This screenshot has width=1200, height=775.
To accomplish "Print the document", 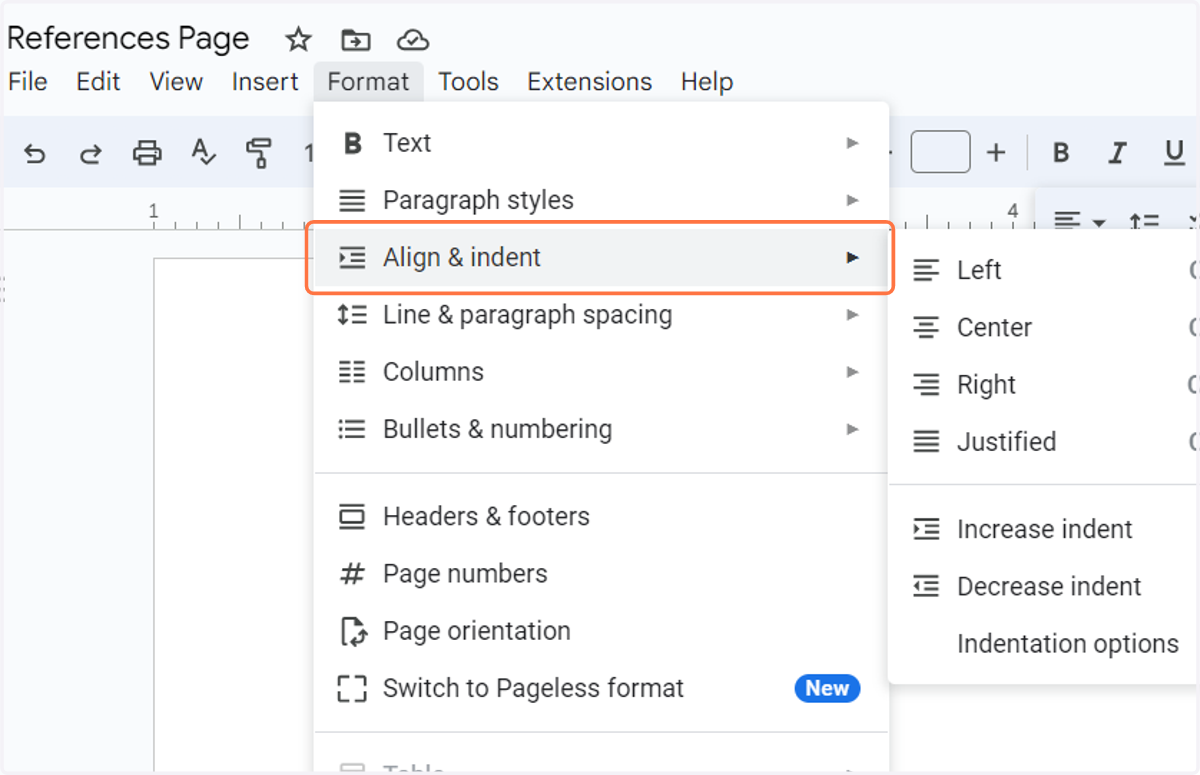I will pos(147,153).
